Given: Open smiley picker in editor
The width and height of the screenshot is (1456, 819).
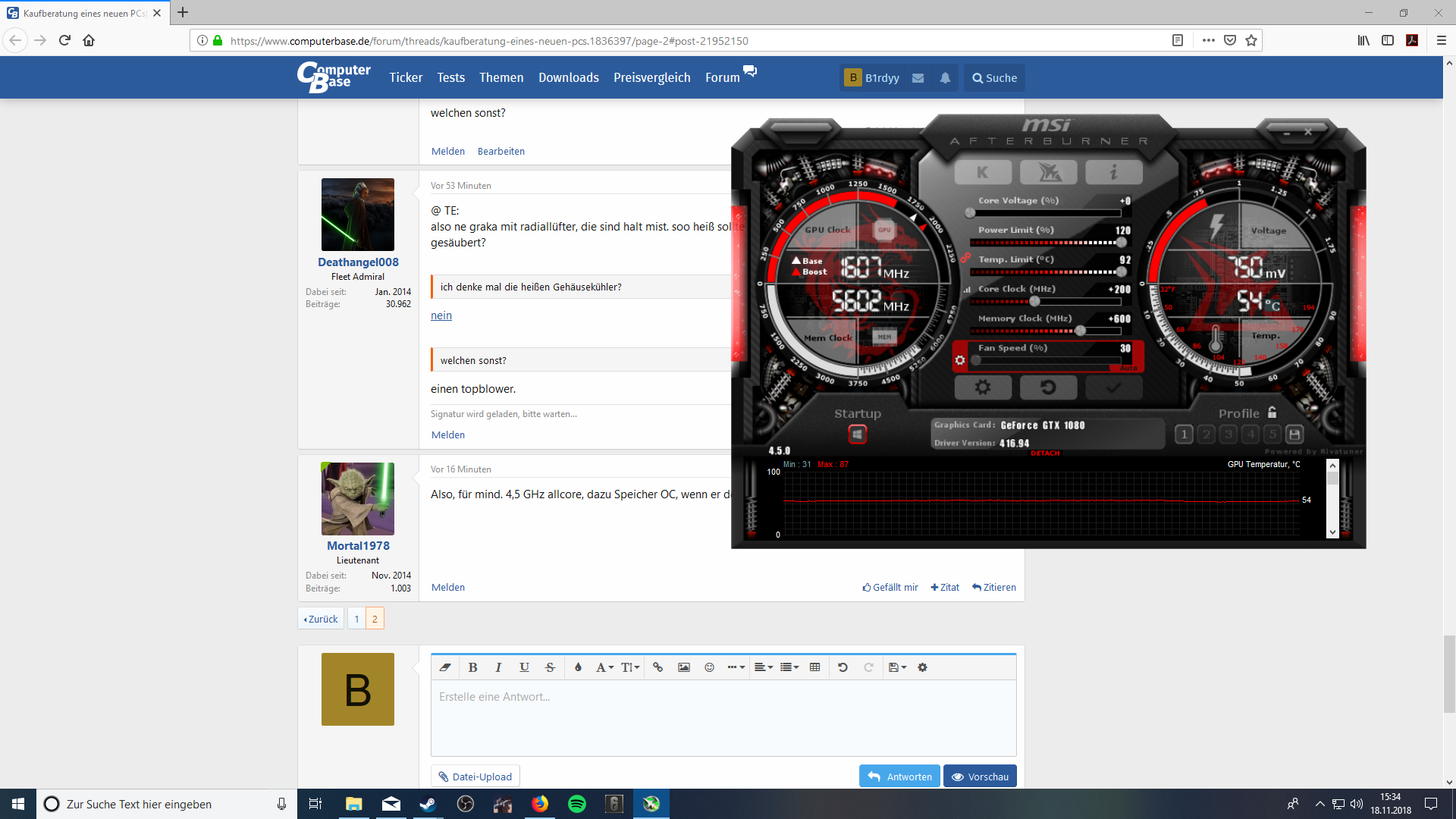Looking at the screenshot, I should tap(709, 667).
